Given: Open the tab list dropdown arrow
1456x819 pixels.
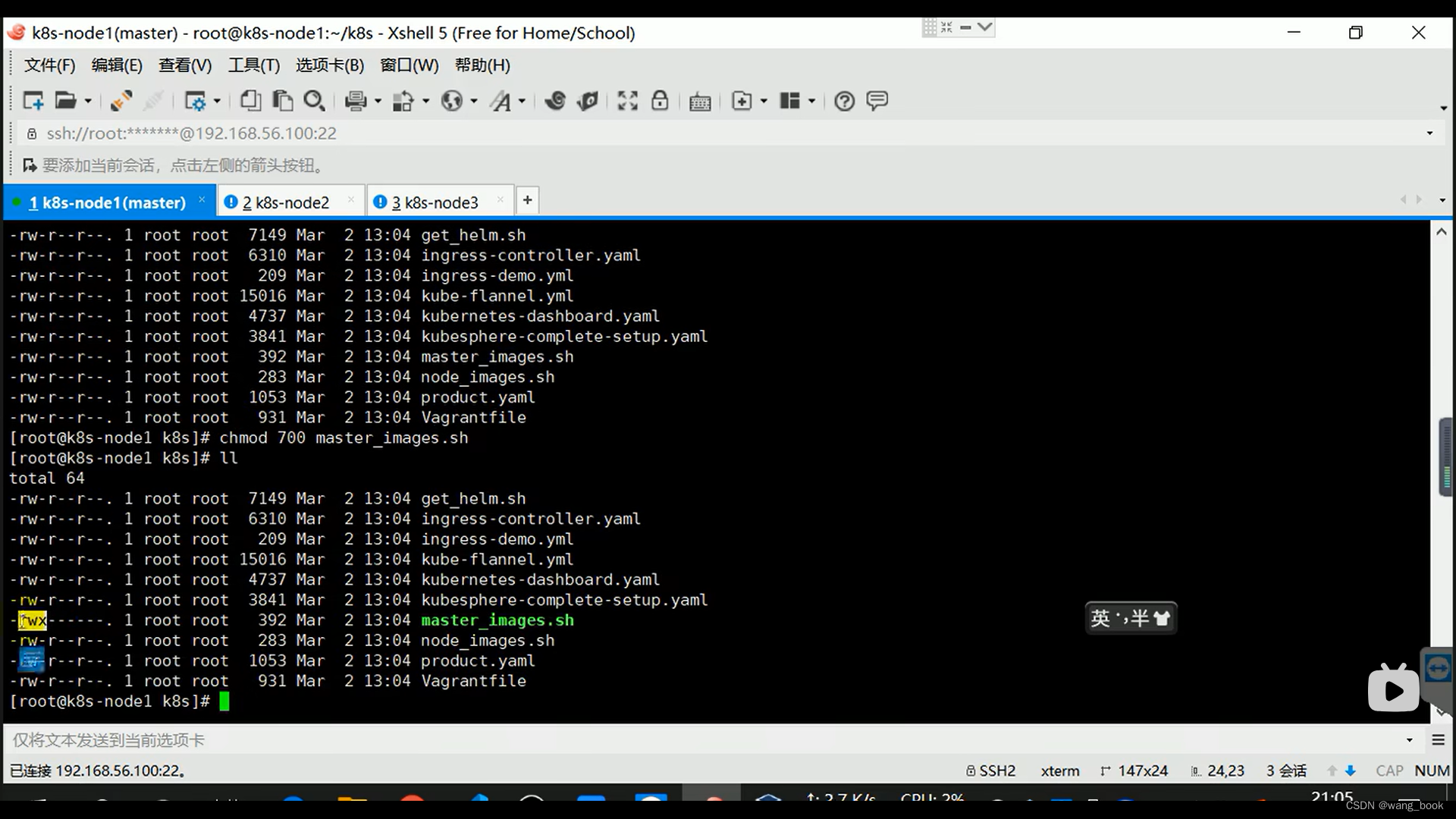Looking at the screenshot, I should pos(1442,200).
